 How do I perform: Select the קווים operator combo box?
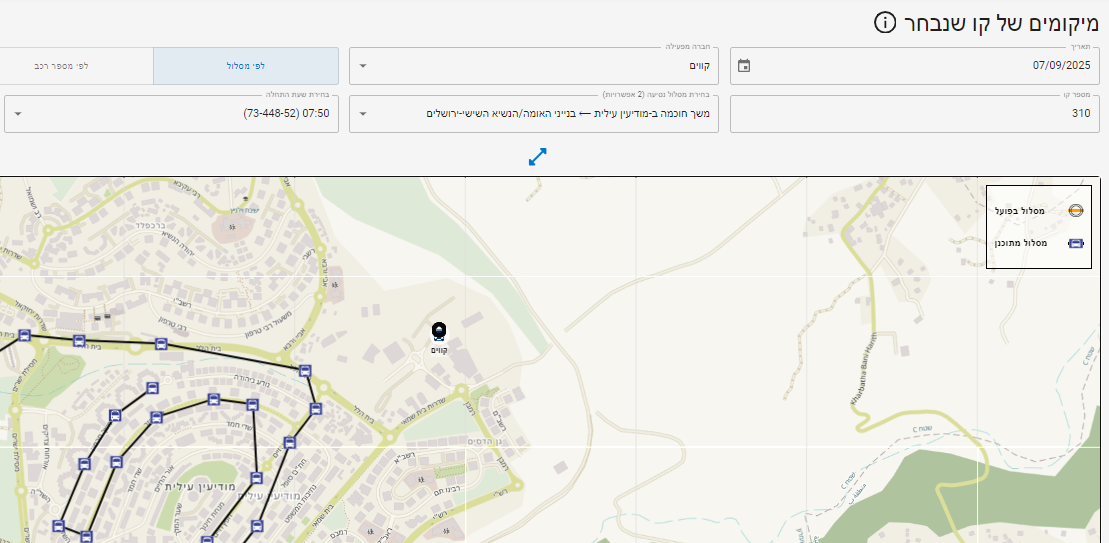(x=534, y=66)
